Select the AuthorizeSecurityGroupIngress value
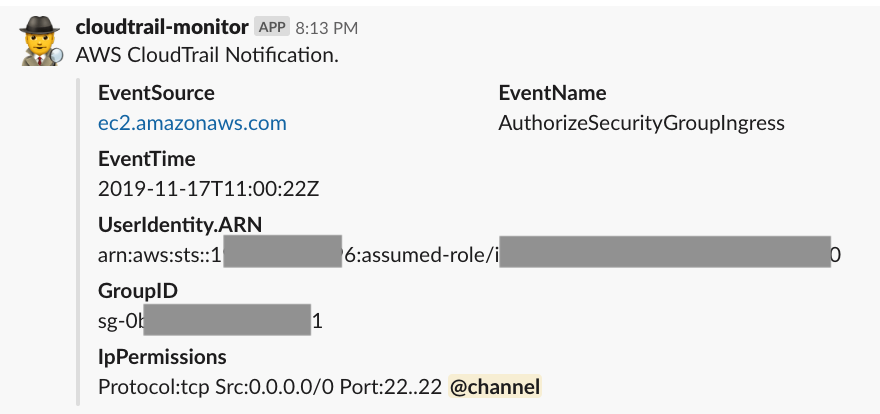This screenshot has width=880, height=414. click(x=641, y=123)
